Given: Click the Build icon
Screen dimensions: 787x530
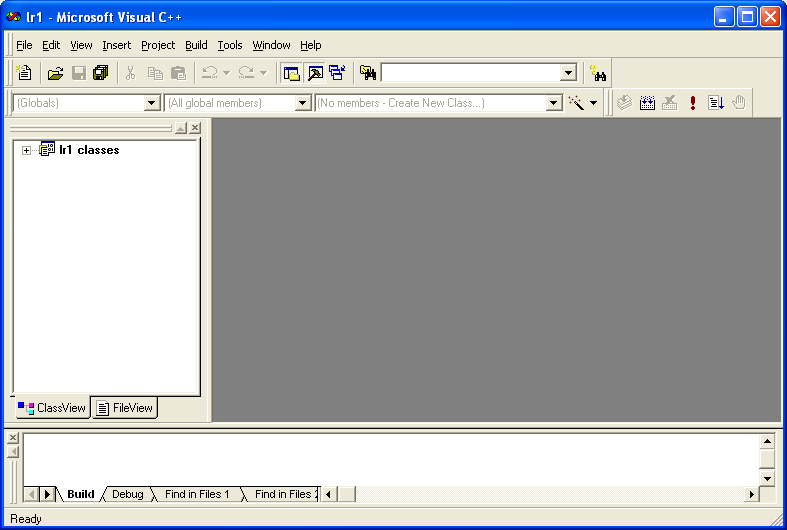Looking at the screenshot, I should (647, 103).
